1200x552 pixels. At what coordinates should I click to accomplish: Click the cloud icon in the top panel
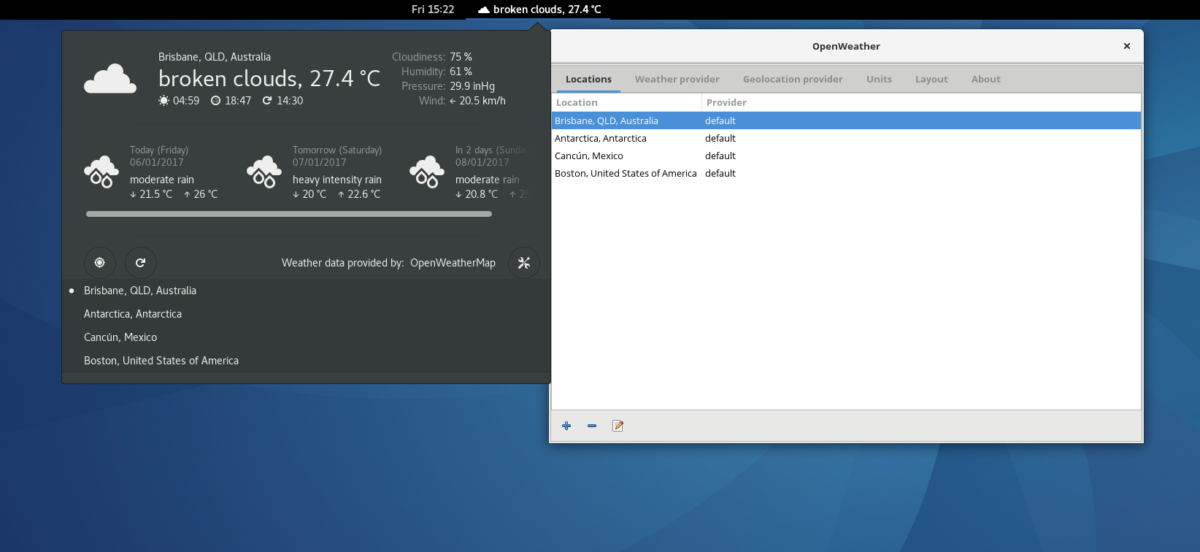[x=484, y=9]
